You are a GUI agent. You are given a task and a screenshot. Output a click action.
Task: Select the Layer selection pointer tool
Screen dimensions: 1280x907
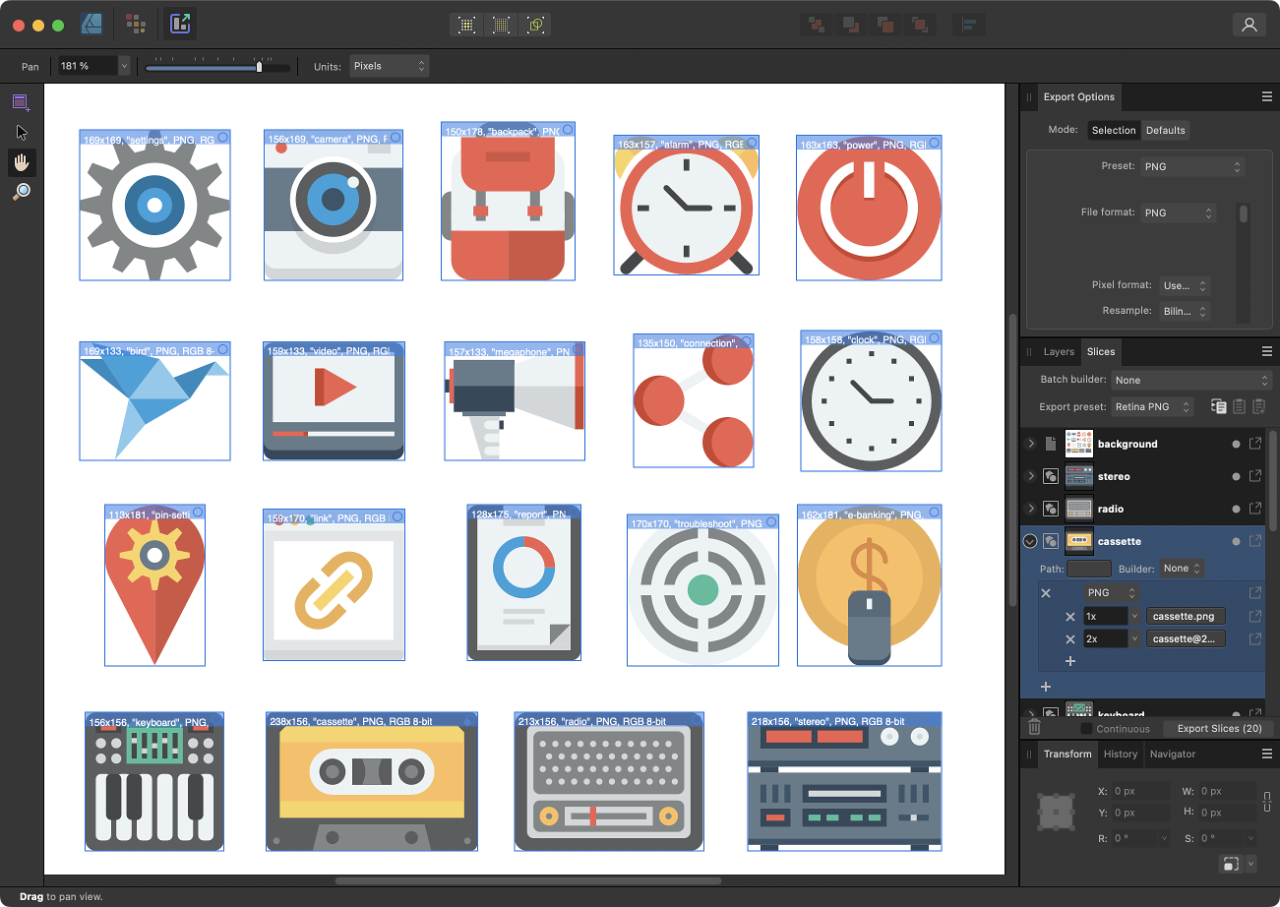(x=21, y=132)
